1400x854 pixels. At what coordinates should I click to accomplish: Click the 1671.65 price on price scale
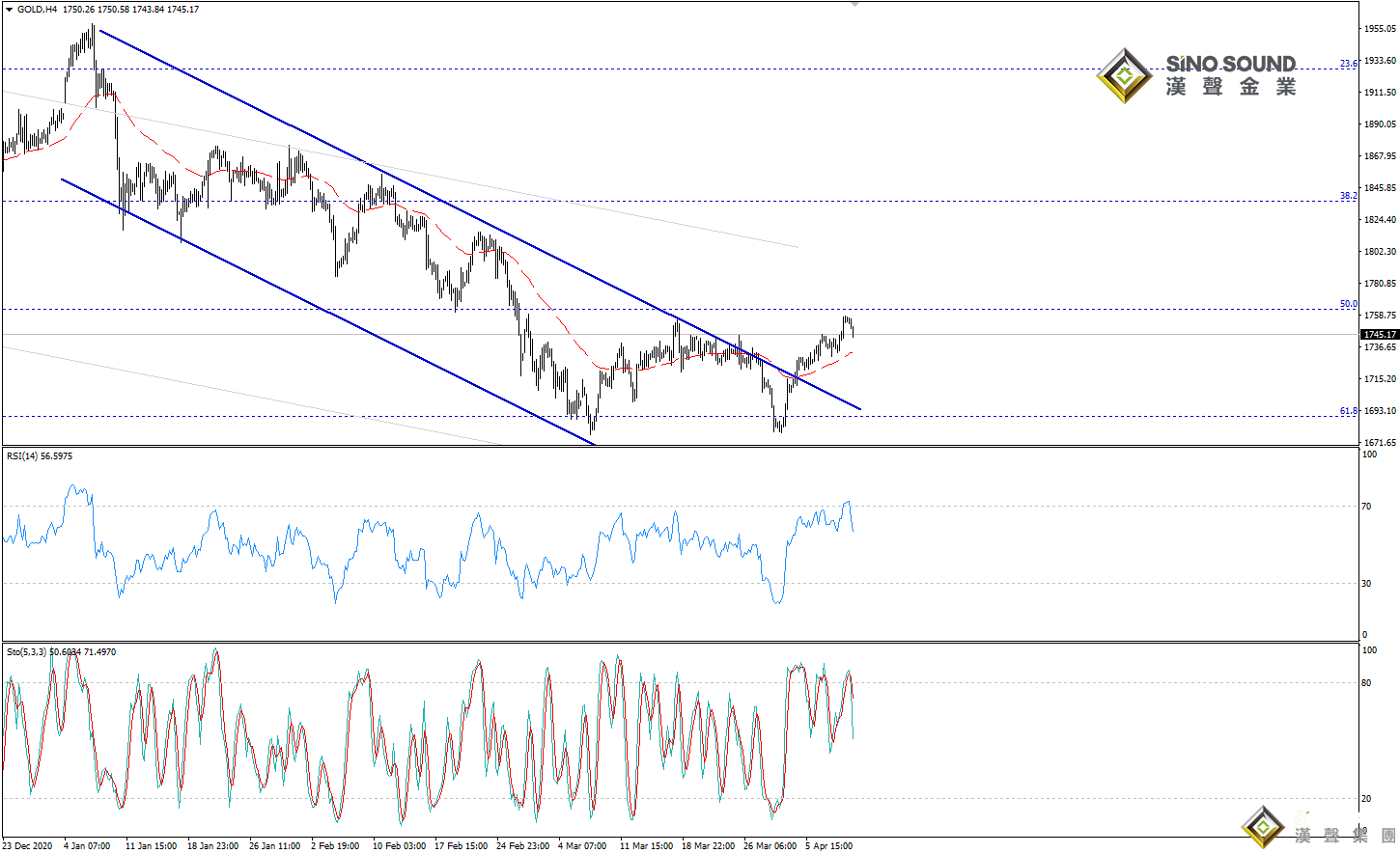click(1380, 442)
